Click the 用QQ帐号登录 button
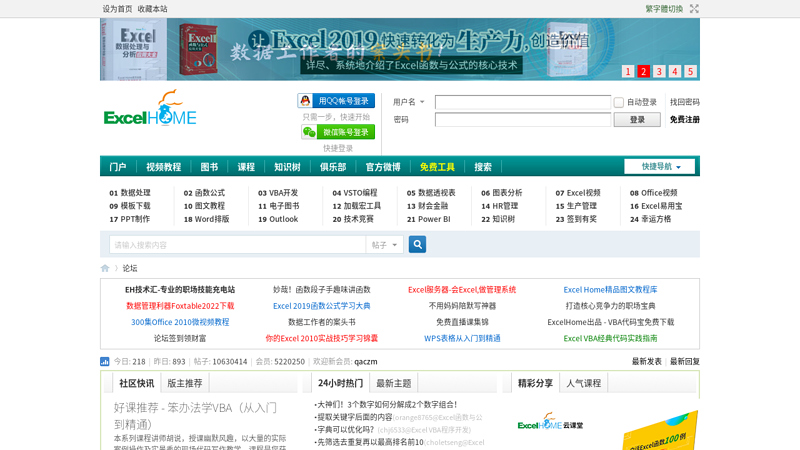This screenshot has width=800, height=450. point(336,101)
